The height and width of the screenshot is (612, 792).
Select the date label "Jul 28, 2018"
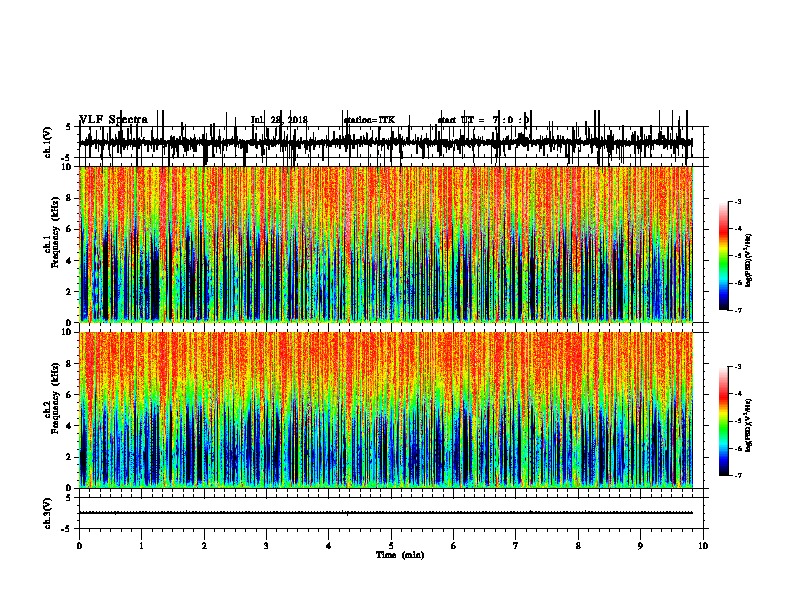click(279, 120)
